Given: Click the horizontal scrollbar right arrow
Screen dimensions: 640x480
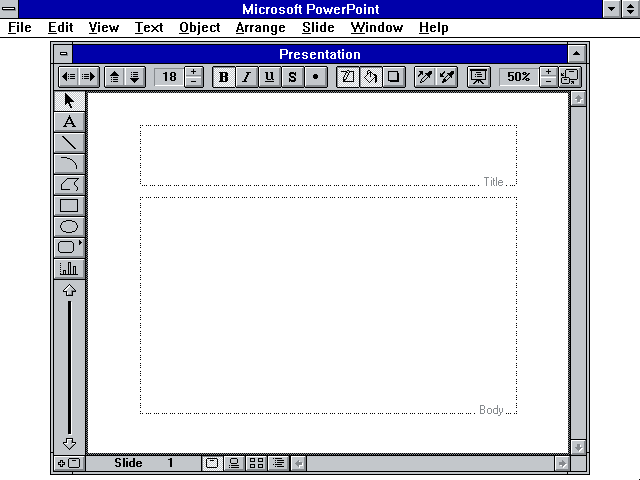Looking at the screenshot, I should click(562, 463).
